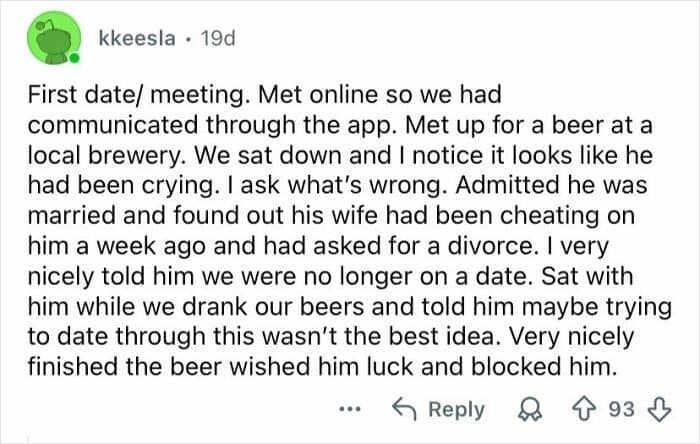Click the green Snoo avatar
The image size is (700, 444).
pyautogui.click(x=53, y=38)
